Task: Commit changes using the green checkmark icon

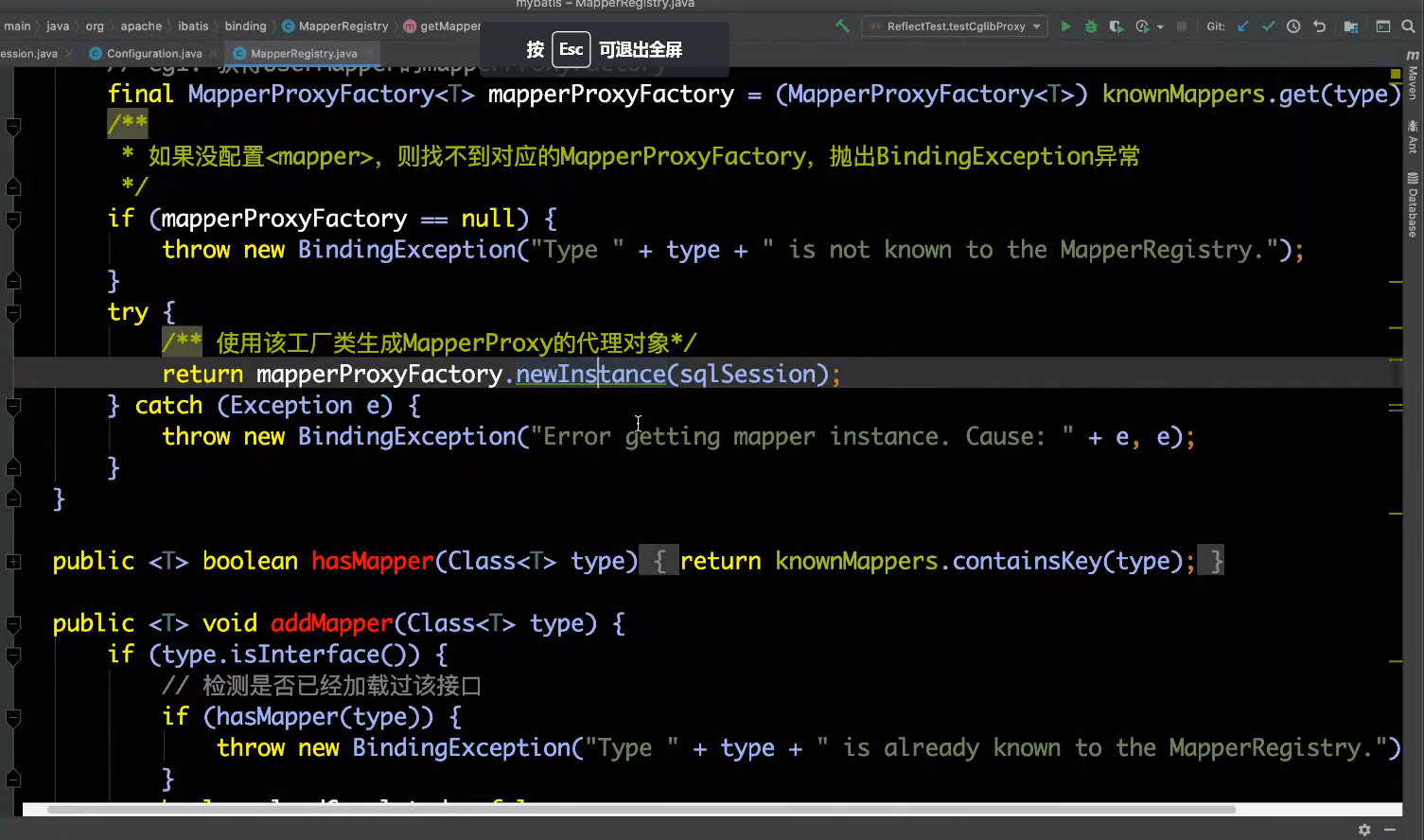Action: (1269, 26)
